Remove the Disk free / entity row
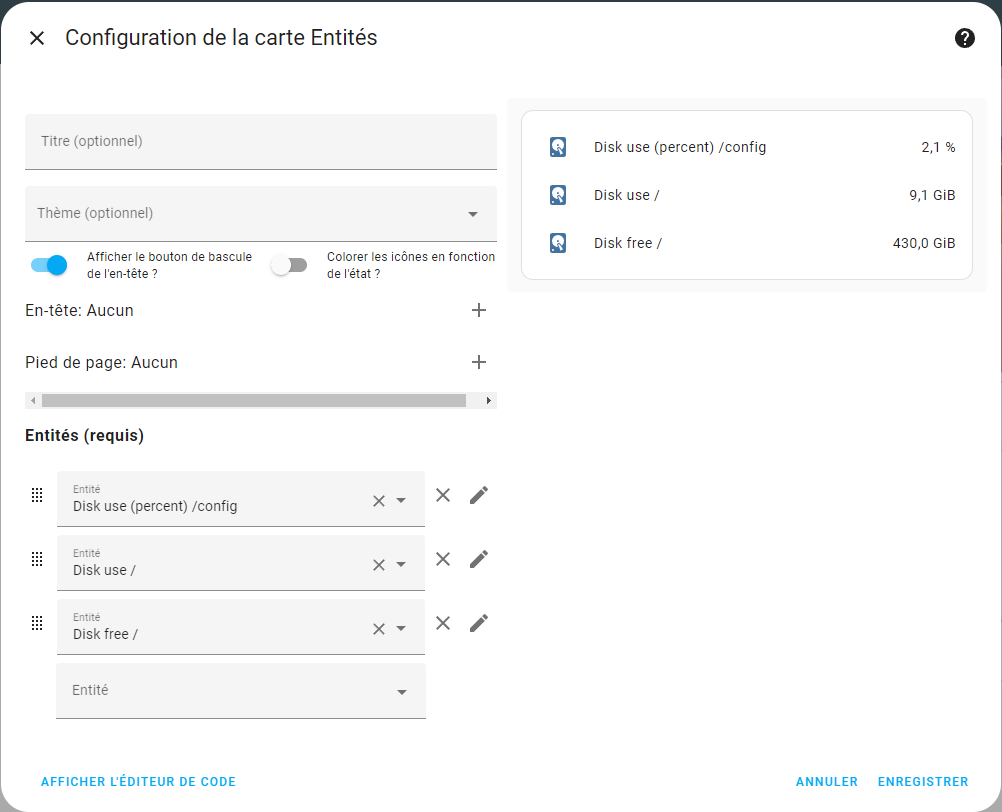 [443, 623]
